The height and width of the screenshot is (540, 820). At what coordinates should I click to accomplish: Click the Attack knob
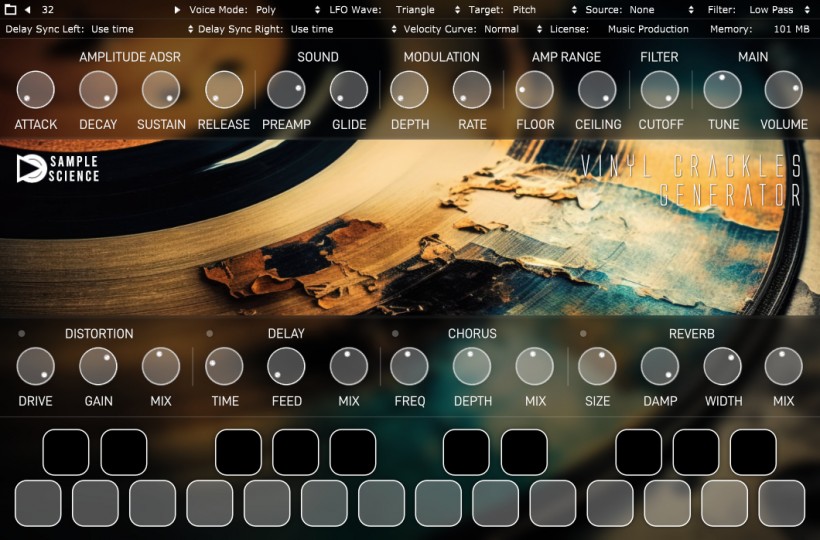tap(35, 90)
